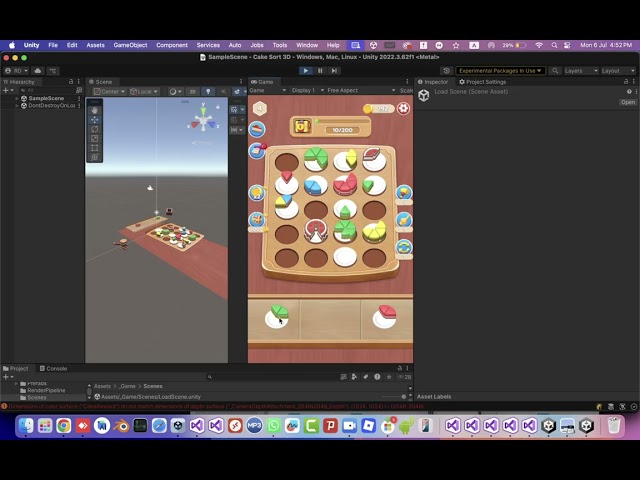The height and width of the screenshot is (480, 640).
Task: Click the Pause button
Action: pyautogui.click(x=320, y=71)
